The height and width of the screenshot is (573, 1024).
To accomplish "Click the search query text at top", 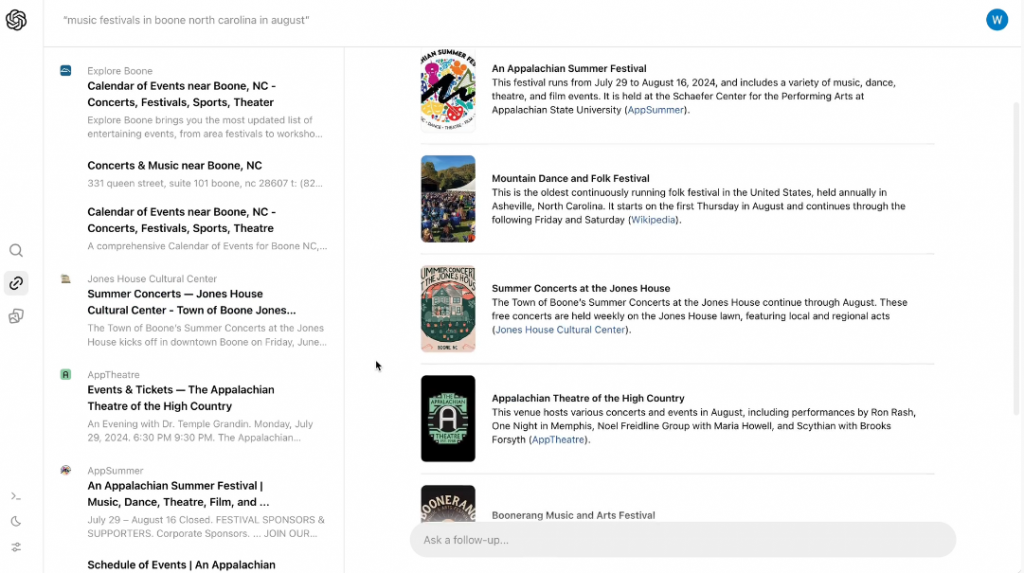I will [186, 20].
